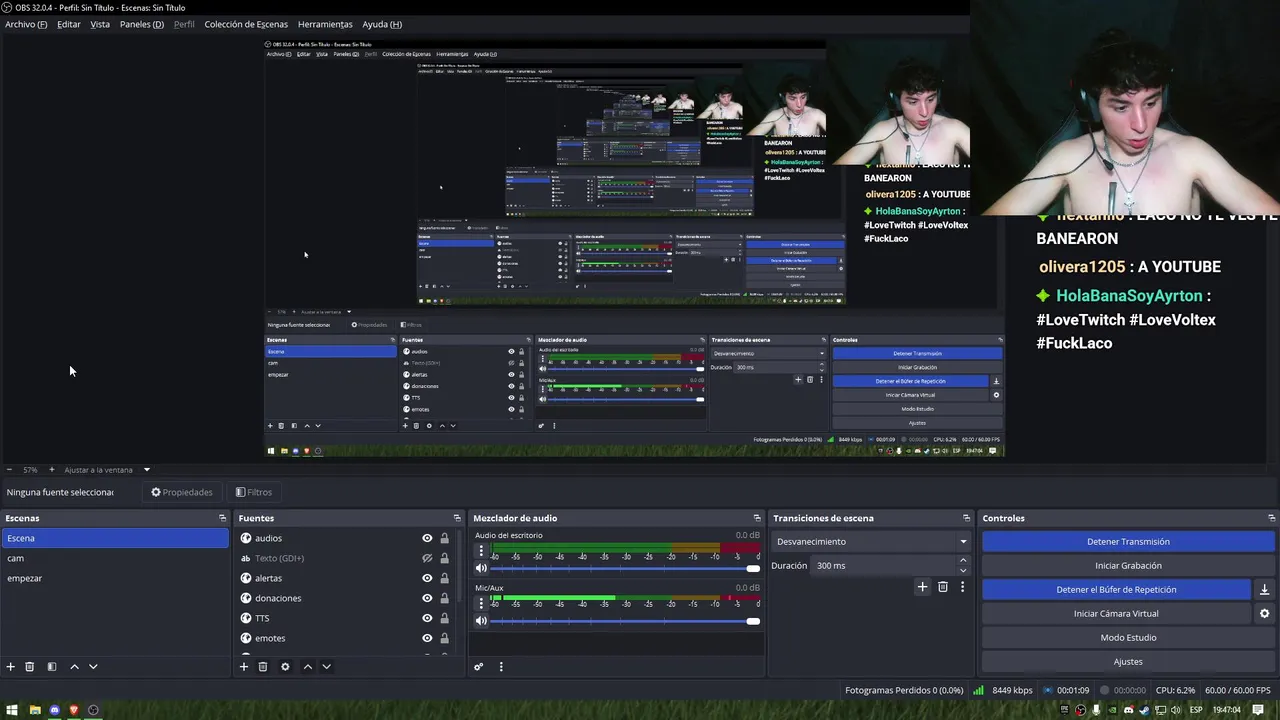Open the Colección de Escenas menu
The image size is (1280, 720).
[x=246, y=24]
